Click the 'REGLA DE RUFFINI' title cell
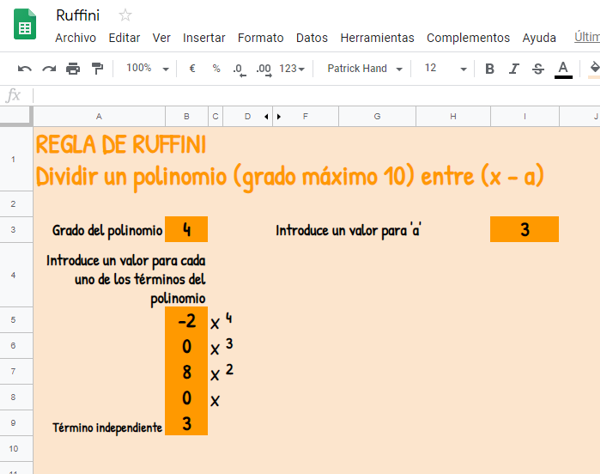600x474 pixels. click(121, 145)
